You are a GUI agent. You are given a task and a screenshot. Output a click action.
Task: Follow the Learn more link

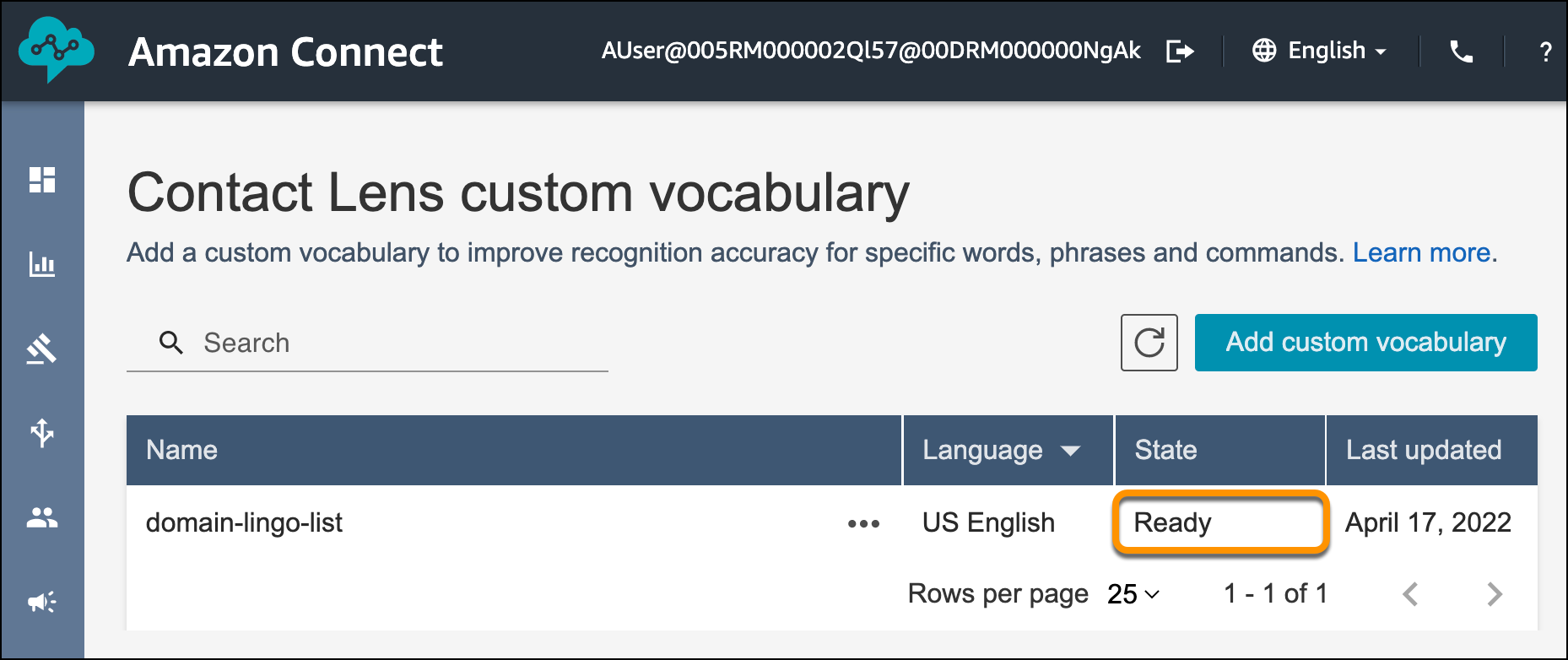point(1421,252)
